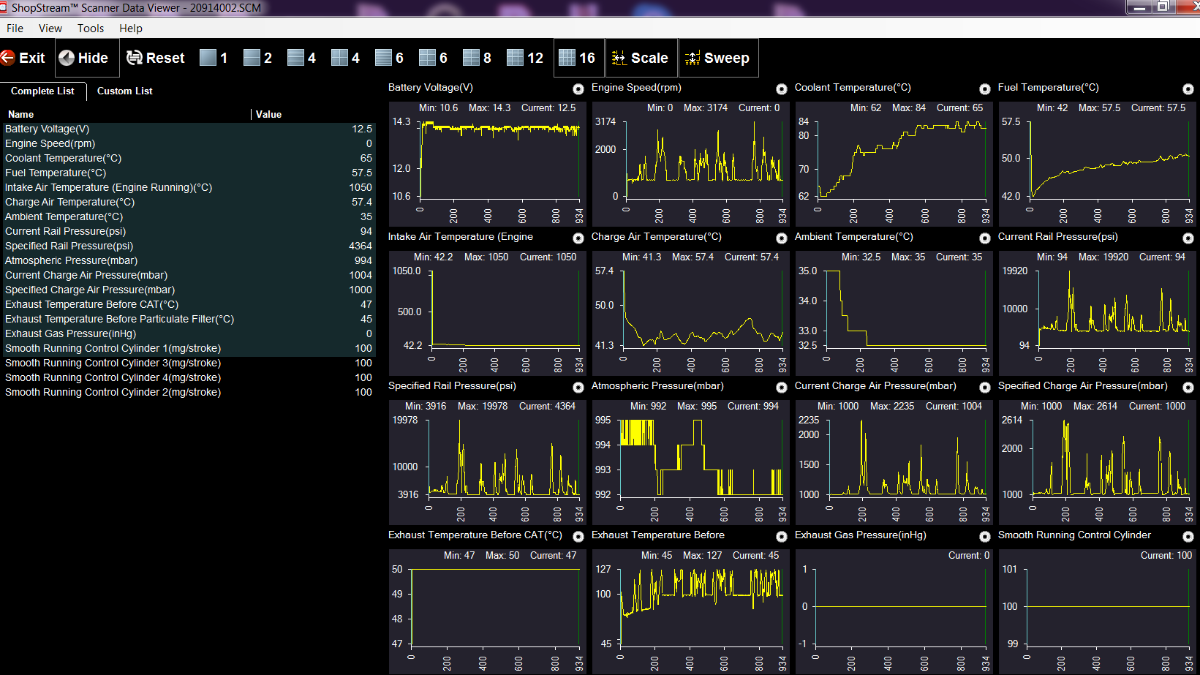The width and height of the screenshot is (1200, 675).
Task: Click the Sweep toolbar button
Action: click(717, 58)
